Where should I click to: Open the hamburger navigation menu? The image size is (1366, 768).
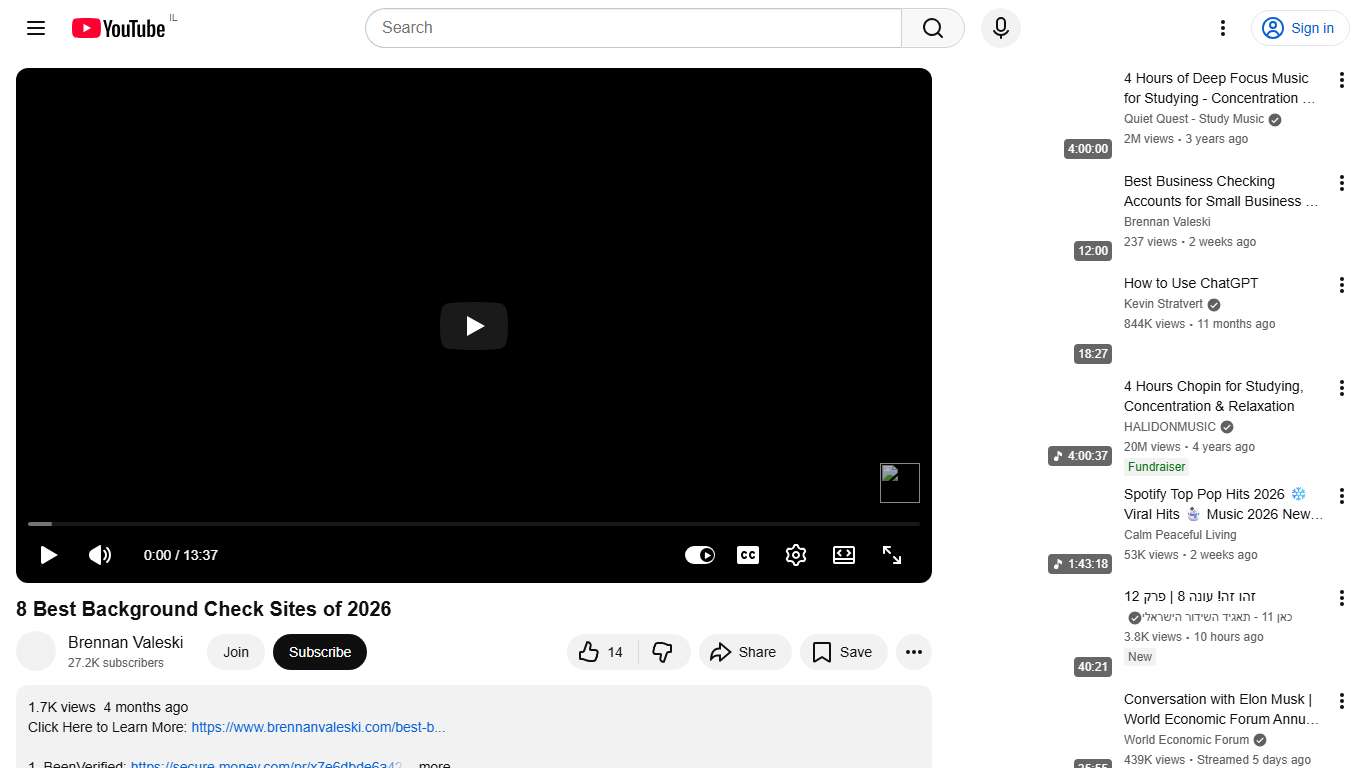35,28
